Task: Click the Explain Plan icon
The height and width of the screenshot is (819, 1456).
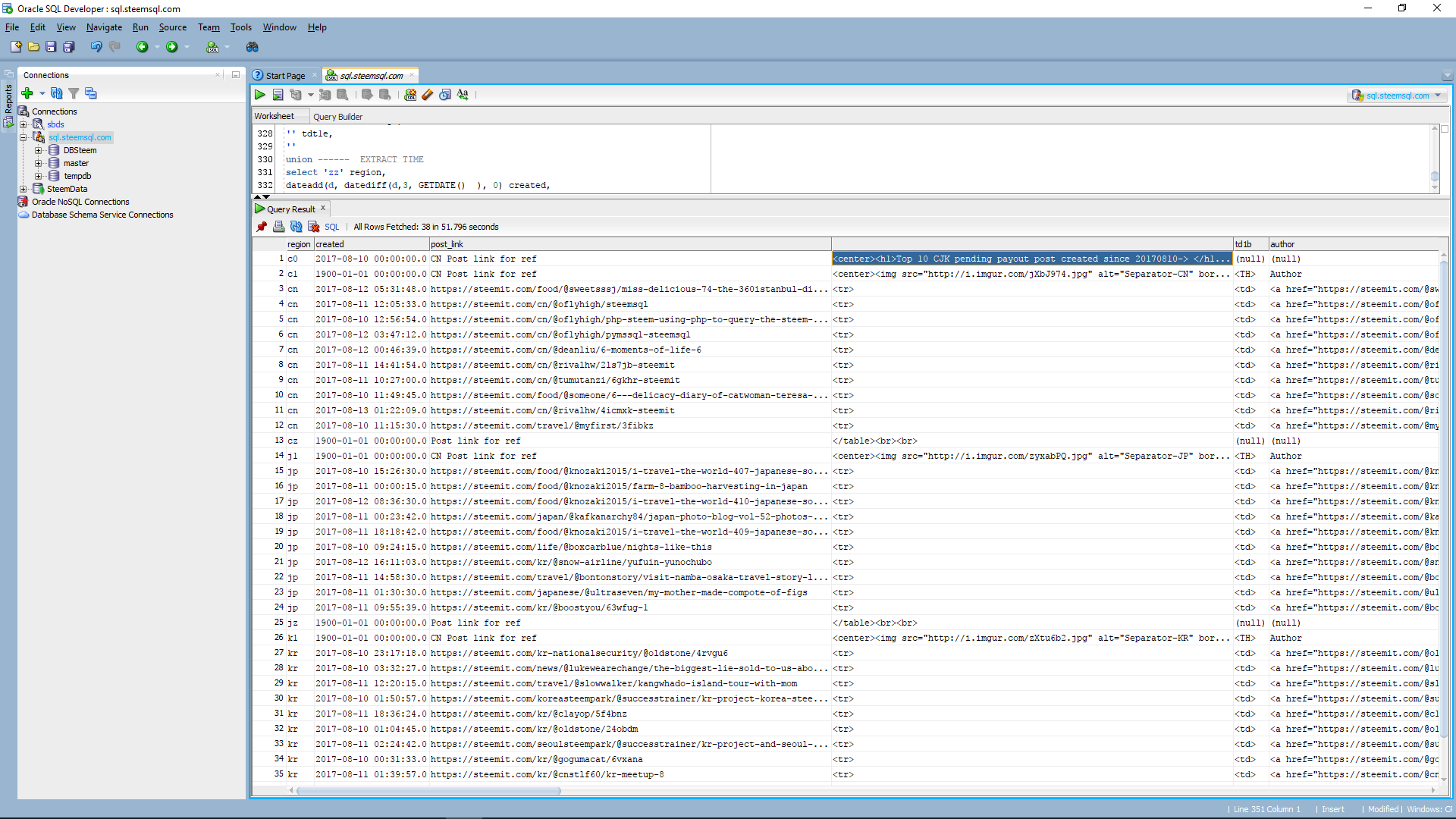Action: pos(296,95)
